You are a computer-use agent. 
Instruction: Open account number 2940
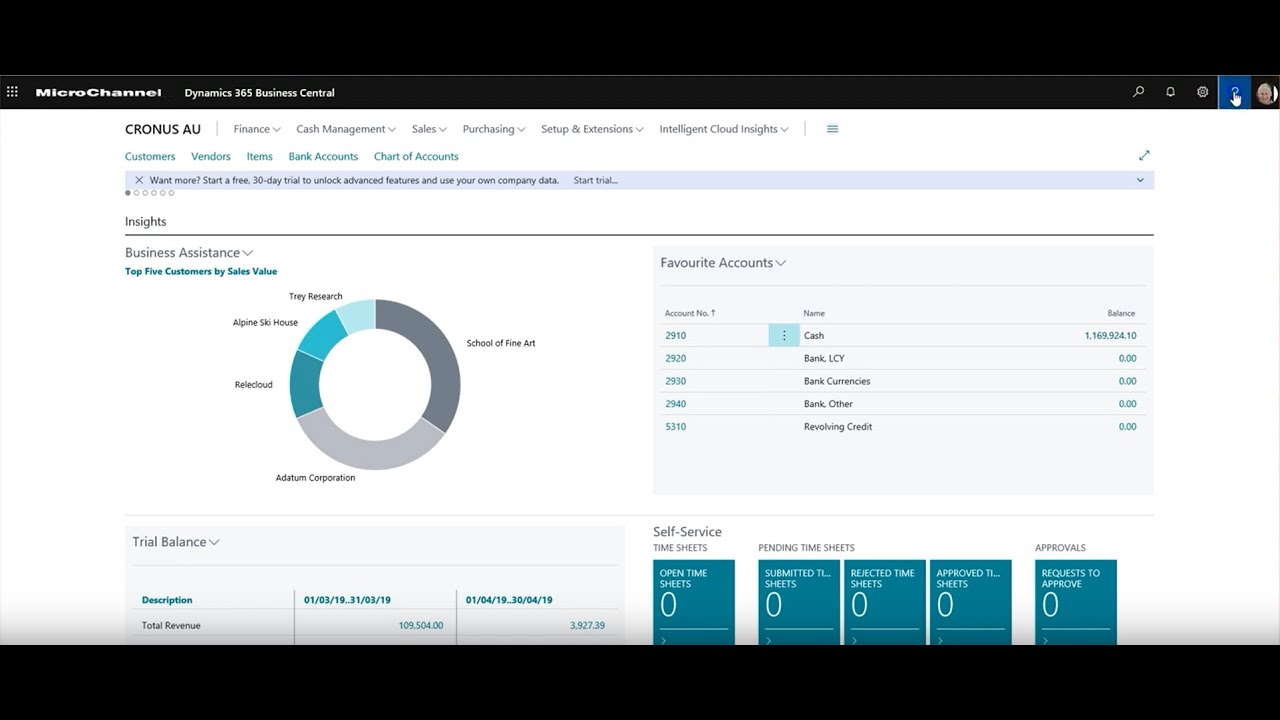point(676,404)
